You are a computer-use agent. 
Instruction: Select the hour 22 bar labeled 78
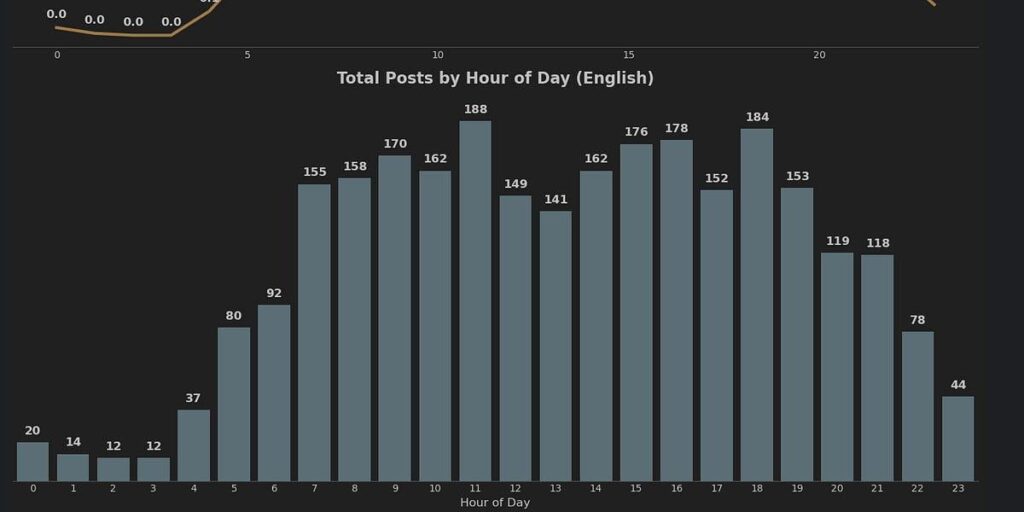(918, 406)
